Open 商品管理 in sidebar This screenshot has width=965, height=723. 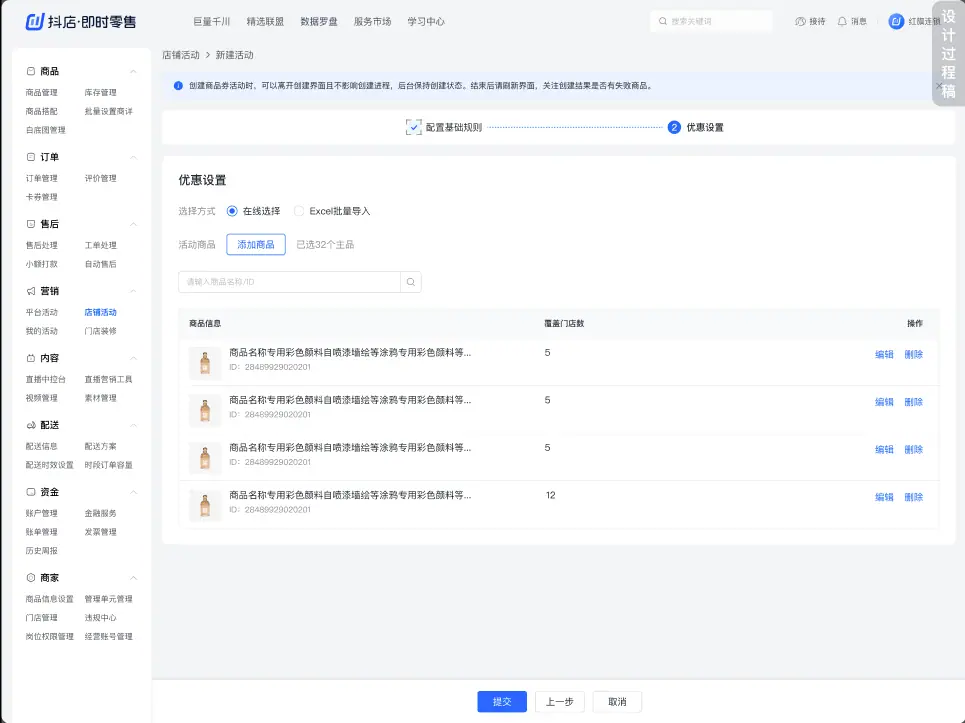(41, 92)
